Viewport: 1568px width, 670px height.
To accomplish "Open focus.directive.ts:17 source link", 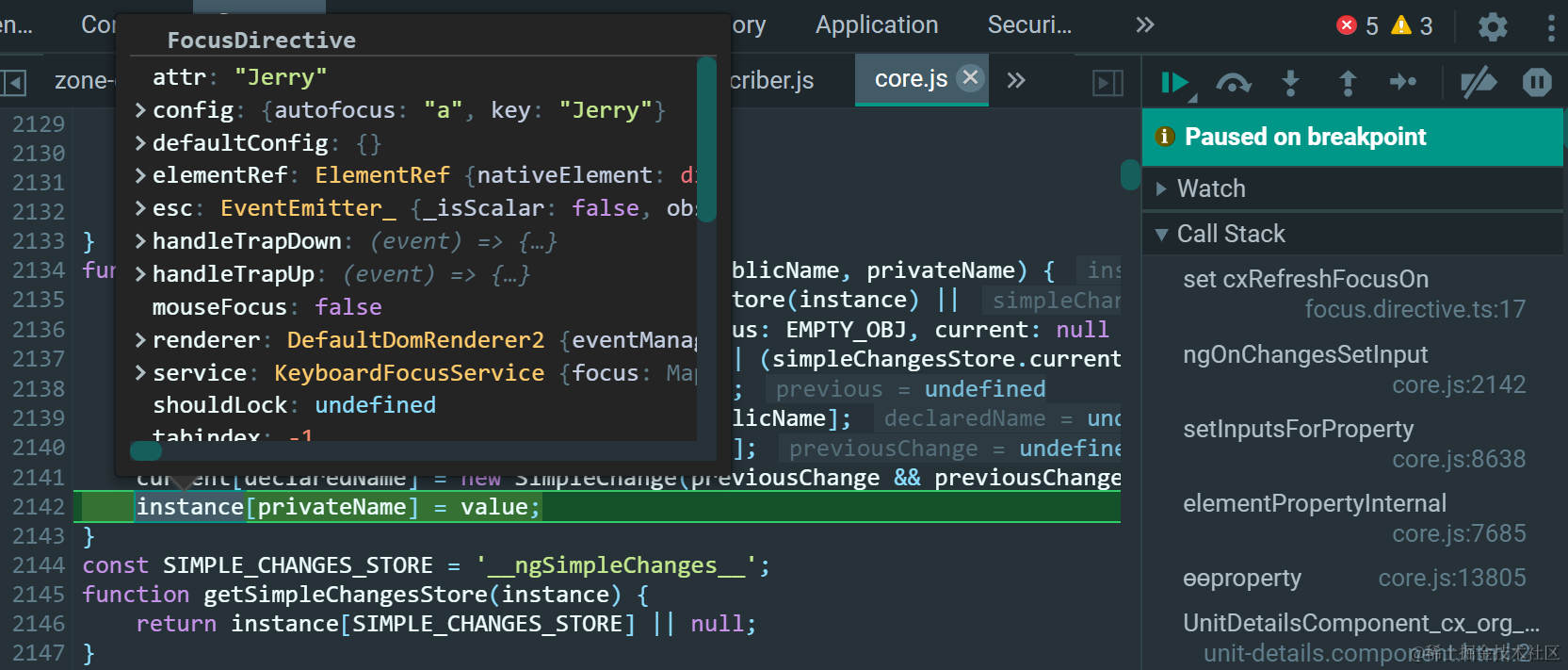I will [1414, 309].
